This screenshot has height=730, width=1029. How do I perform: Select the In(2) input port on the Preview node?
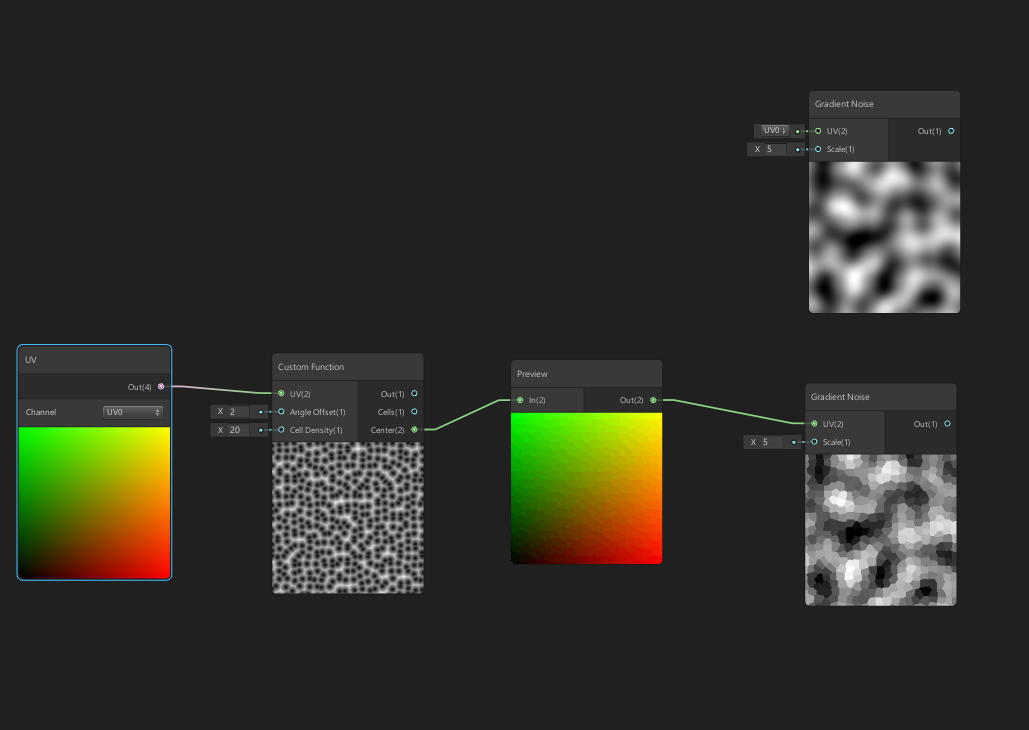(521, 399)
